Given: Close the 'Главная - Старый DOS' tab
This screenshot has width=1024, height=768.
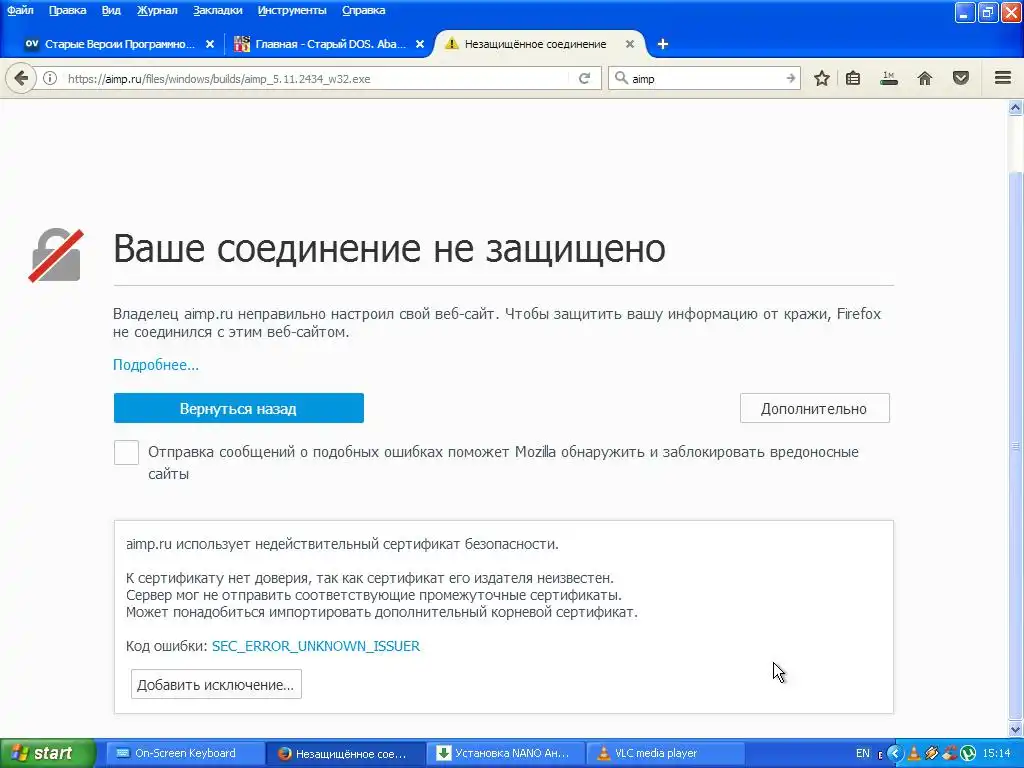Looking at the screenshot, I should click(420, 44).
